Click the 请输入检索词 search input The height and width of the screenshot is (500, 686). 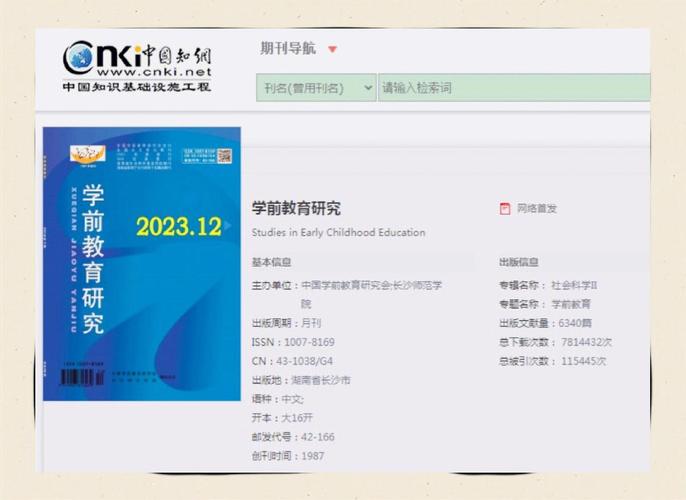tap(514, 88)
